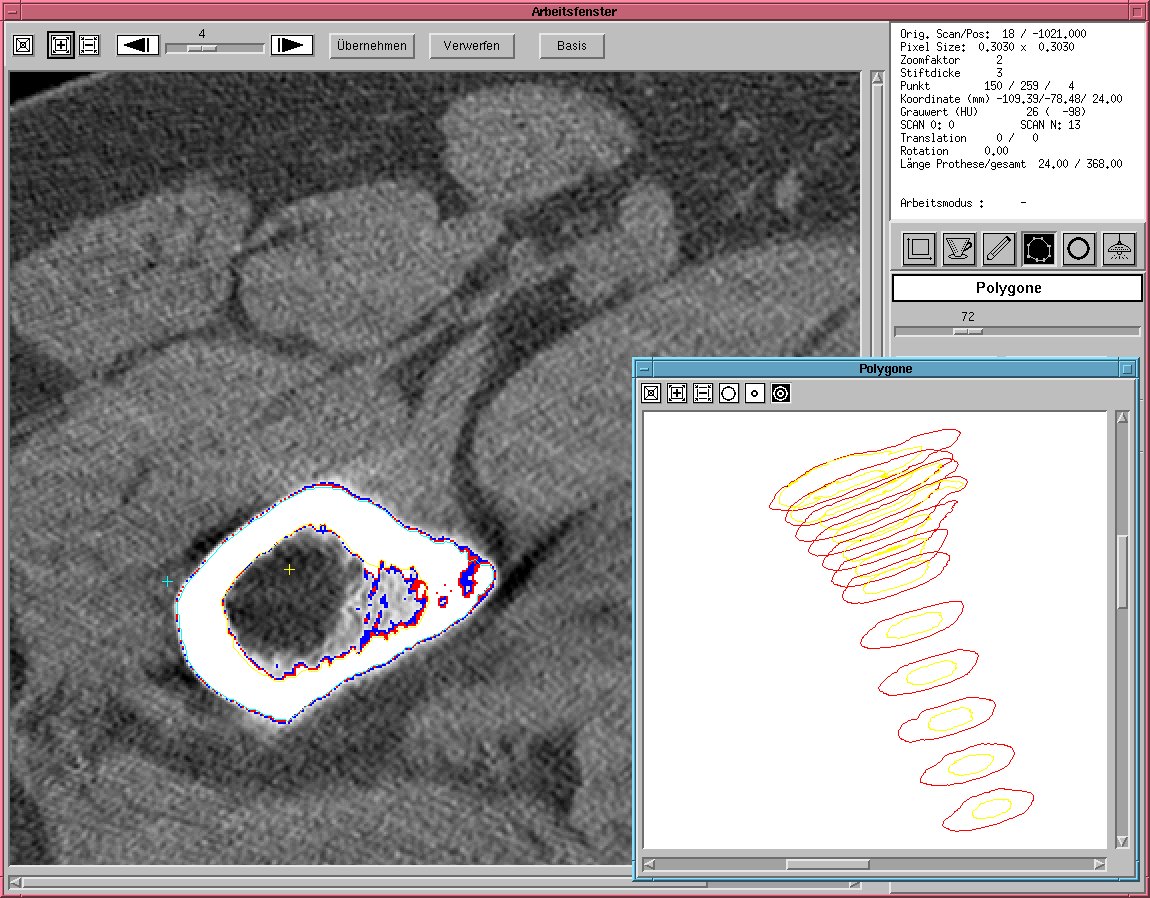The height and width of the screenshot is (898, 1150).
Task: Click the 'Grauwert (HU)' info line
Action: tap(993, 112)
